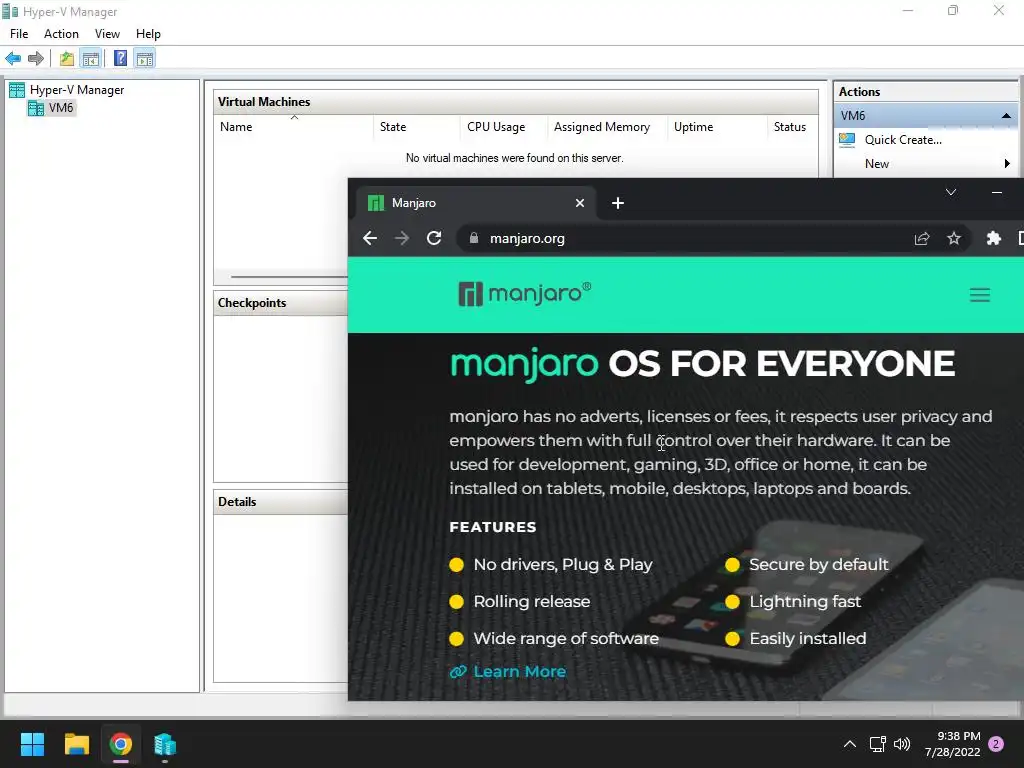Expand the New submenu arrow
Screen dimensions: 1024x768
[1007, 164]
